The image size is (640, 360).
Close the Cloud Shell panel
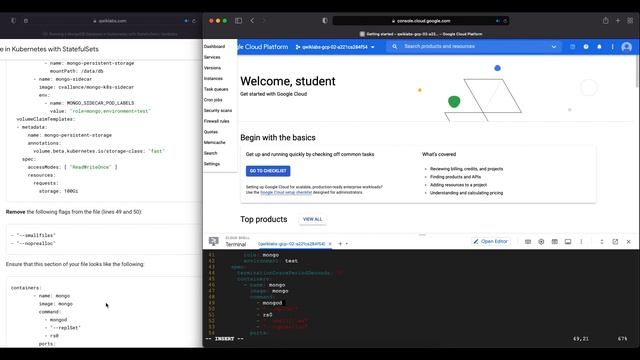pos(629,242)
